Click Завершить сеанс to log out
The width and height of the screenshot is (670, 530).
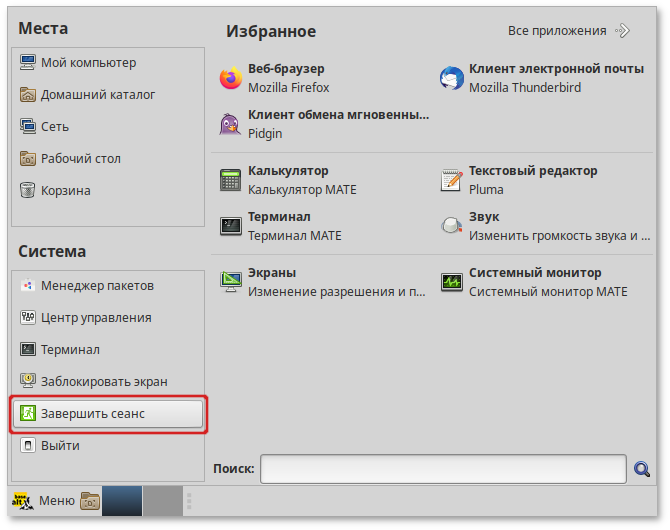(108, 413)
